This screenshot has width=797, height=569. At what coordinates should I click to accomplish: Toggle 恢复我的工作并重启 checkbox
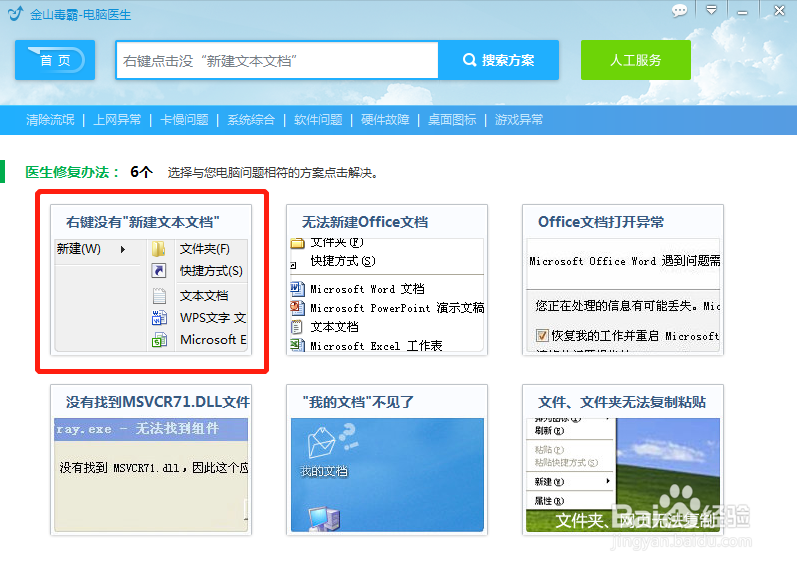(542, 336)
